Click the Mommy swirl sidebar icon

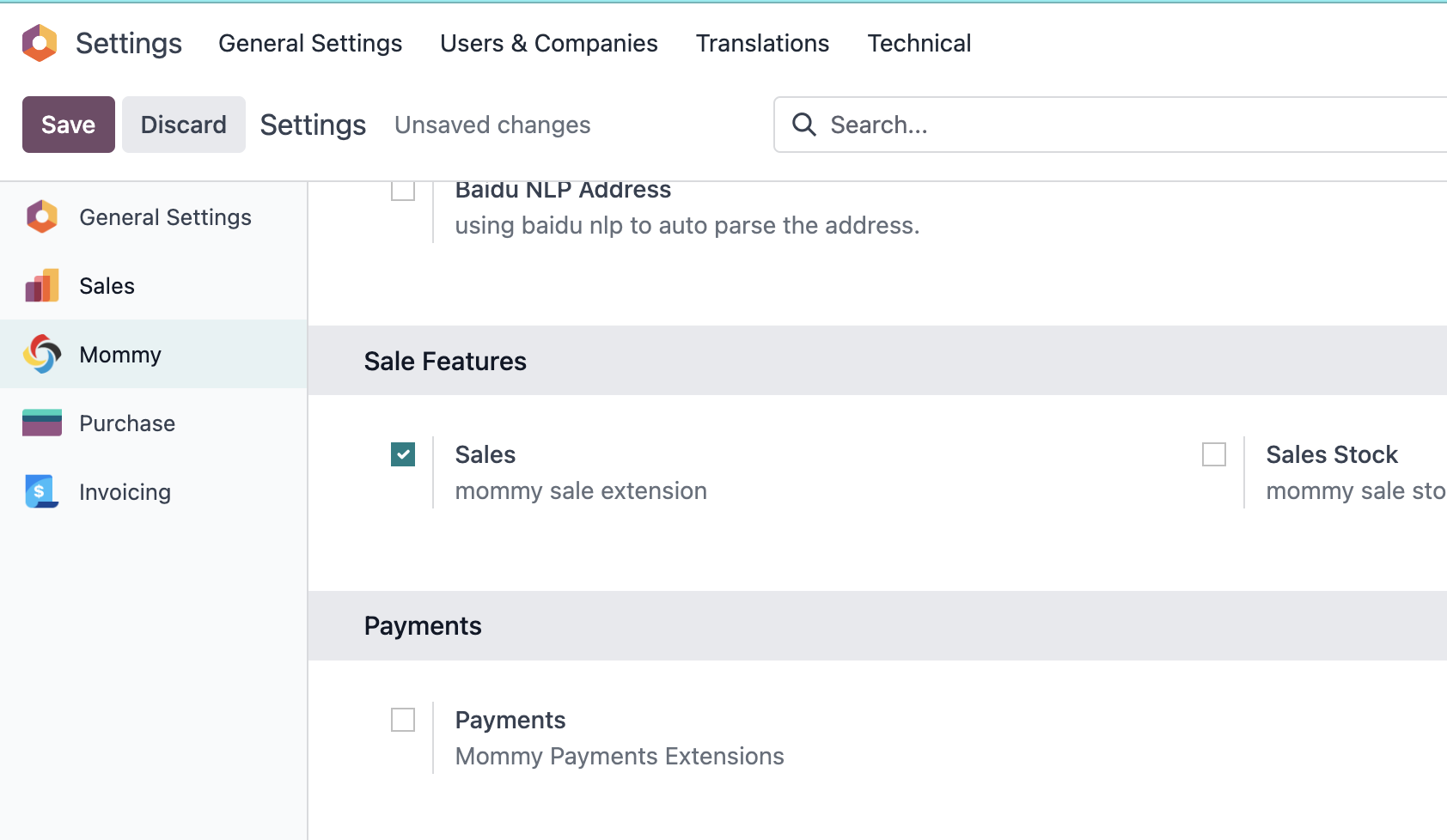click(42, 354)
